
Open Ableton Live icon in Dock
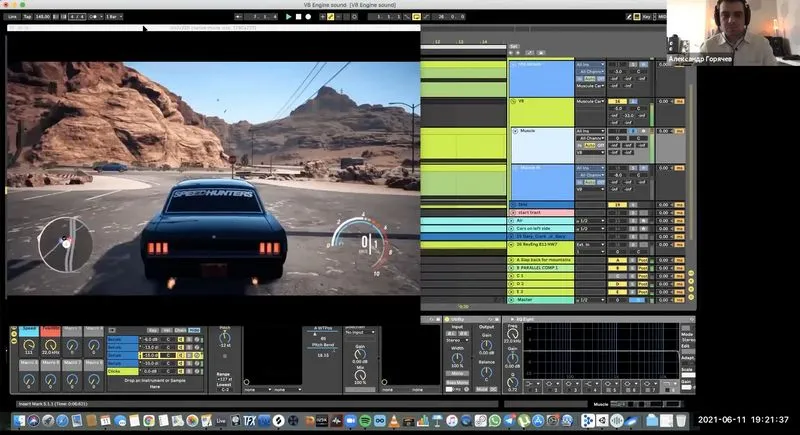(x=221, y=421)
